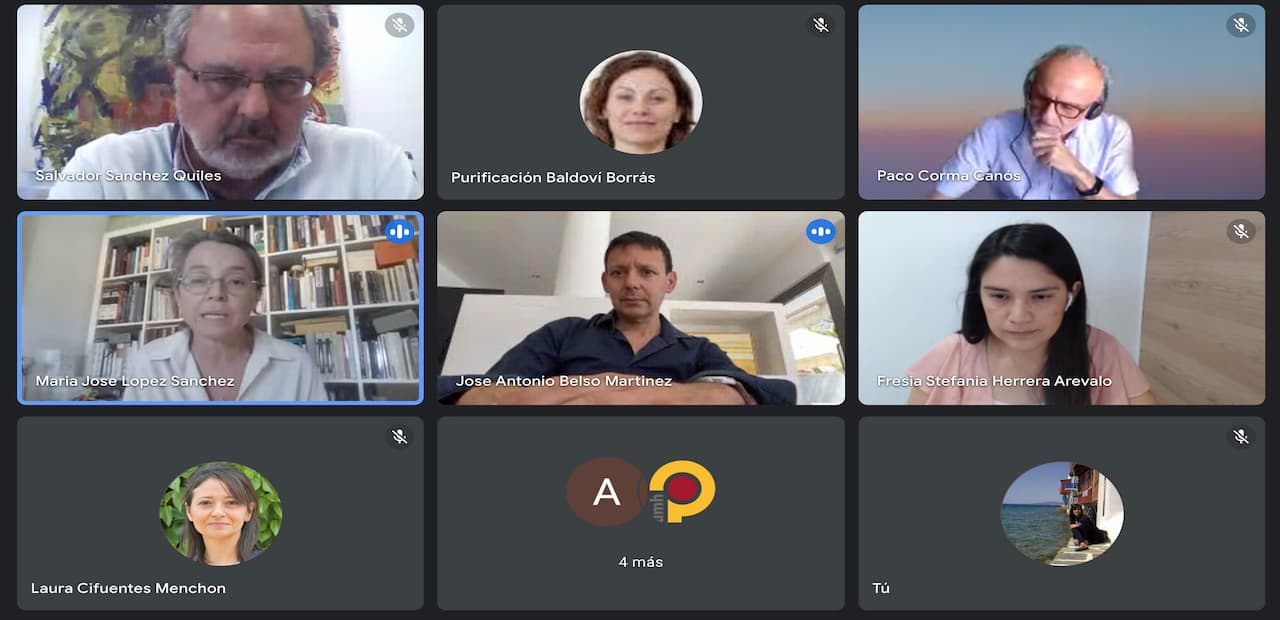Select Salvador Sanchez Quiles video feed
This screenshot has height=620, width=1280.
[x=221, y=102]
